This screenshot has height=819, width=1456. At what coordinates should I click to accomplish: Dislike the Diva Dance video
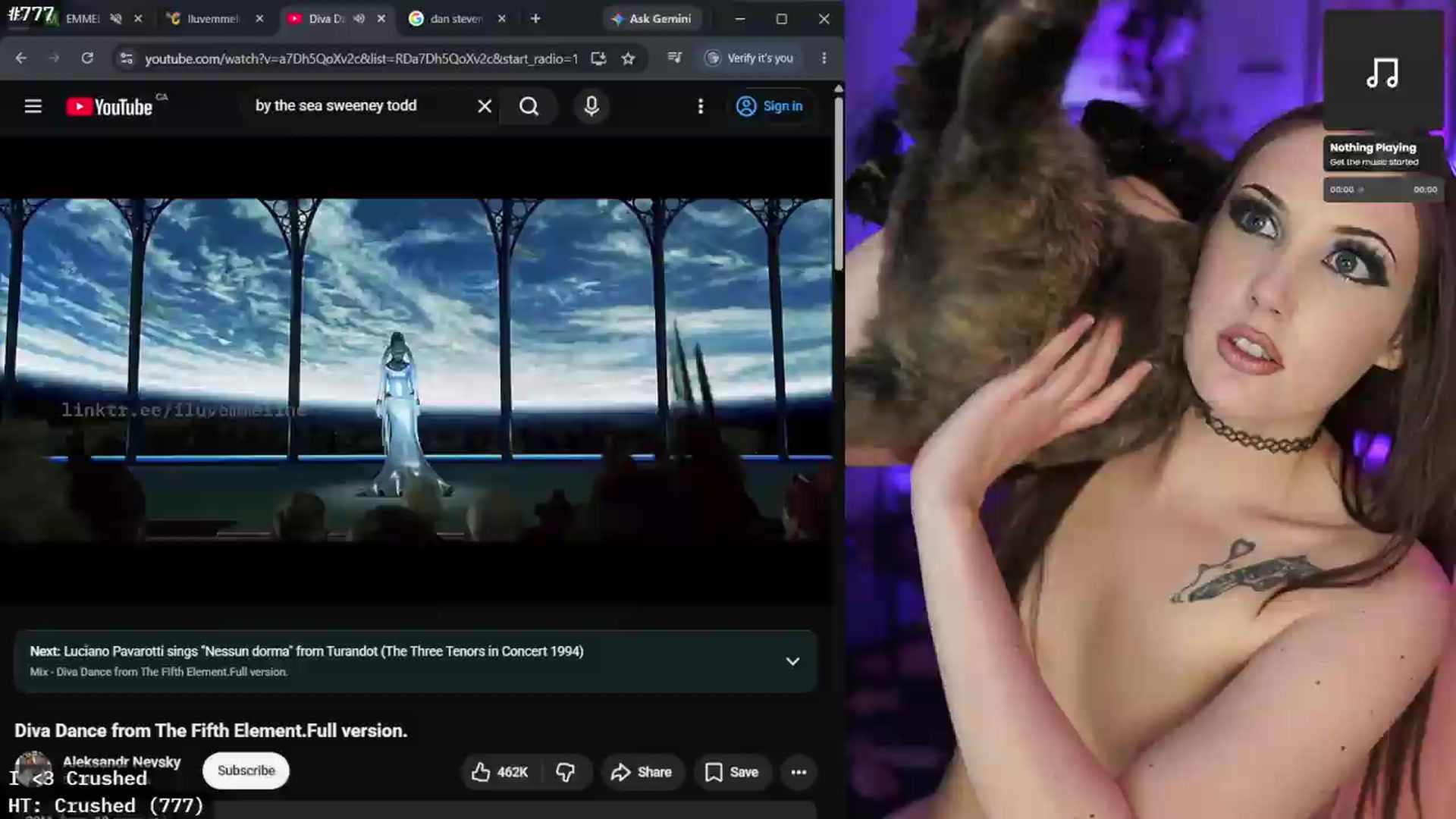566,772
